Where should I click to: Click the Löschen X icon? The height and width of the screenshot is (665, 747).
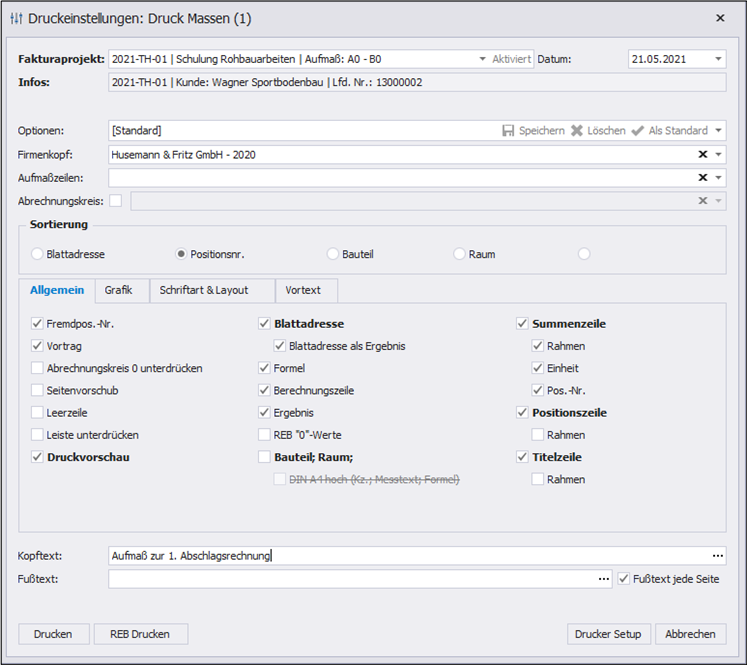(x=576, y=131)
